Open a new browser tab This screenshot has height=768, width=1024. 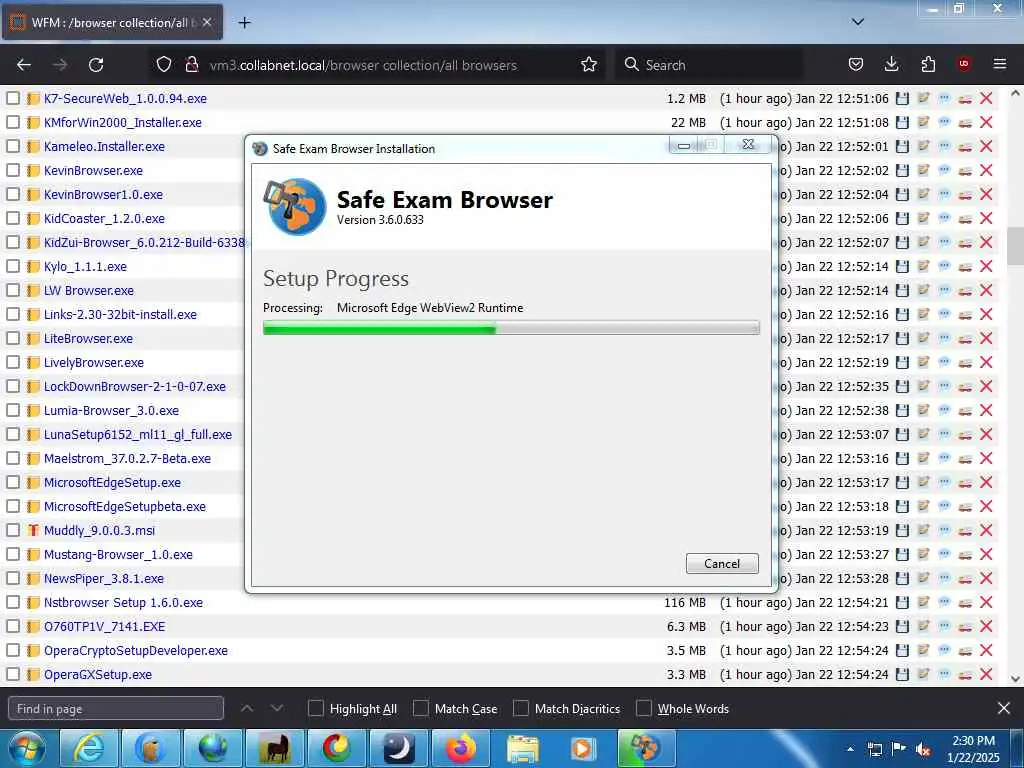click(x=244, y=23)
